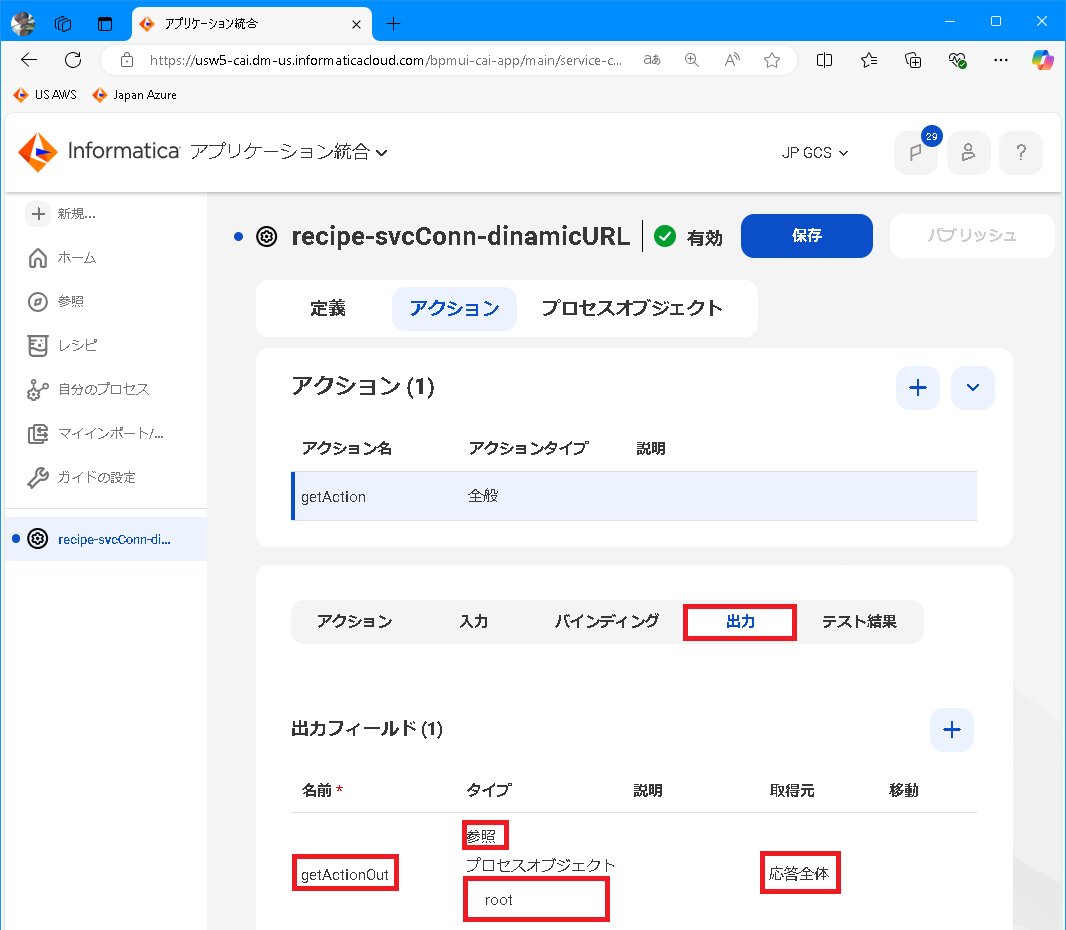
Task: Click the browser address bar URL
Action: 385,61
